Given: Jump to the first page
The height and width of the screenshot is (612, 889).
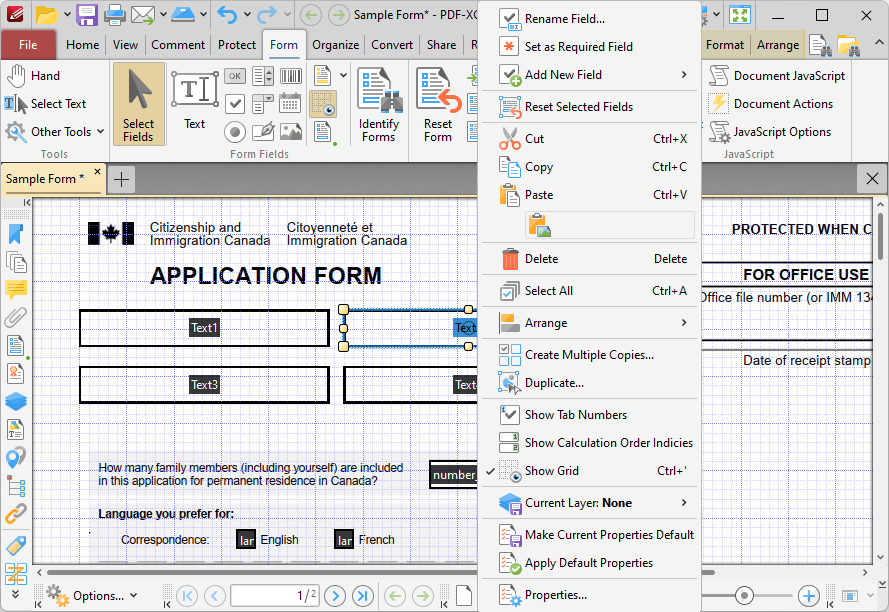Looking at the screenshot, I should (187, 596).
